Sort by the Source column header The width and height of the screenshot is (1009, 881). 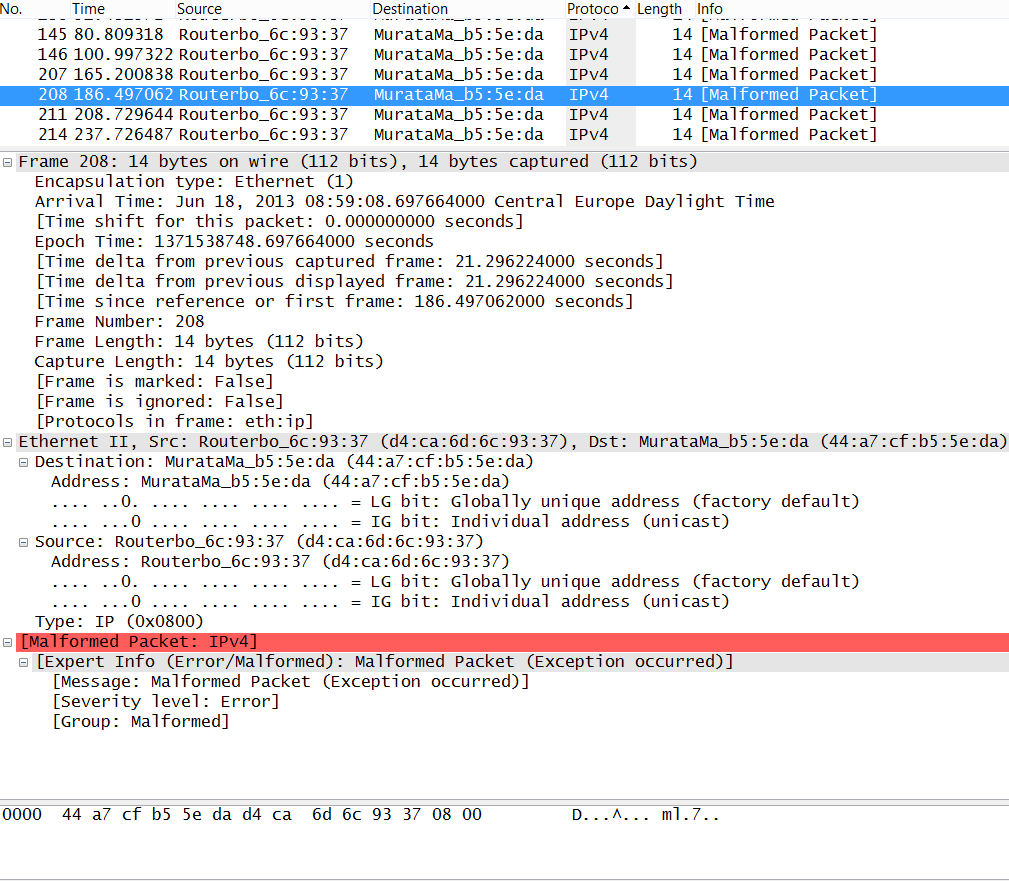pyautogui.click(x=272, y=9)
